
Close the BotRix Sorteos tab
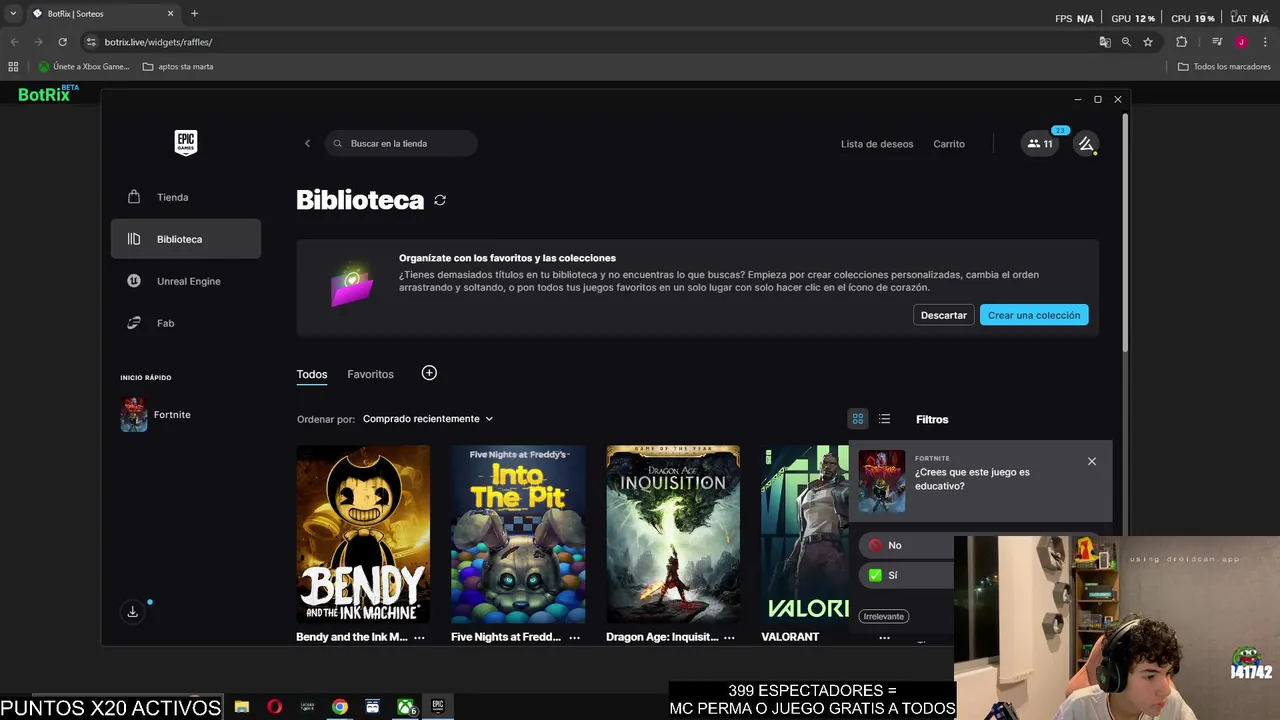click(x=170, y=14)
